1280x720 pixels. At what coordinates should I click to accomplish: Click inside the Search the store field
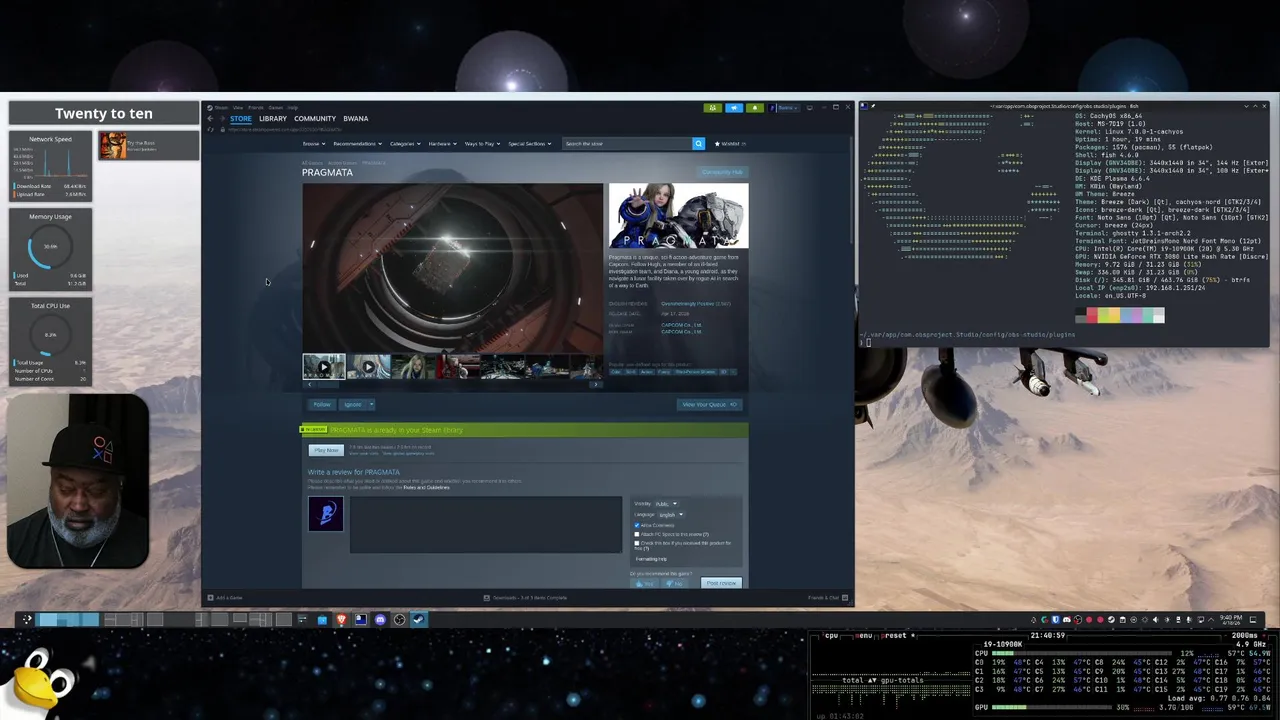tap(627, 143)
